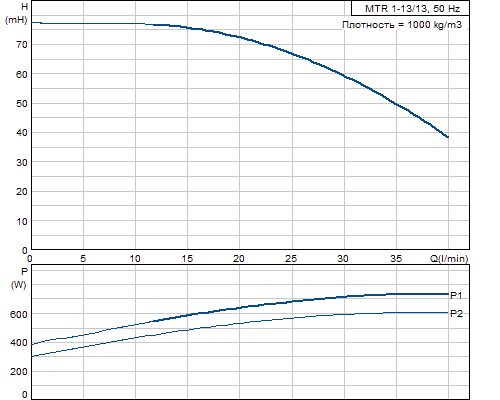Image resolution: width=500 pixels, height=400 pixels.
Task: Click the P2 power curve label
Action: [456, 314]
